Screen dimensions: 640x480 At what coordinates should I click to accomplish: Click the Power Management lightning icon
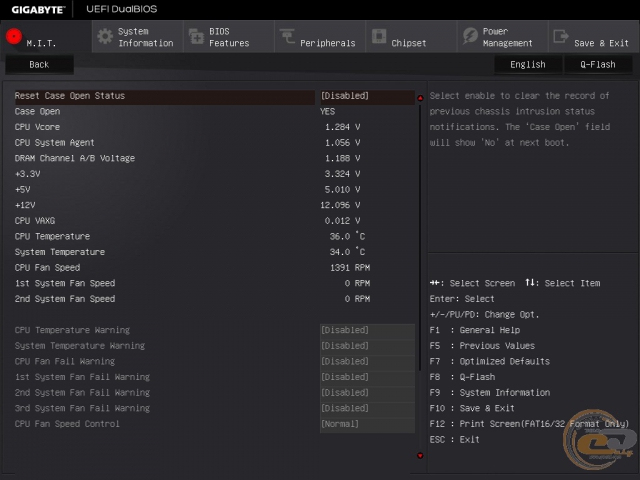(x=470, y=36)
